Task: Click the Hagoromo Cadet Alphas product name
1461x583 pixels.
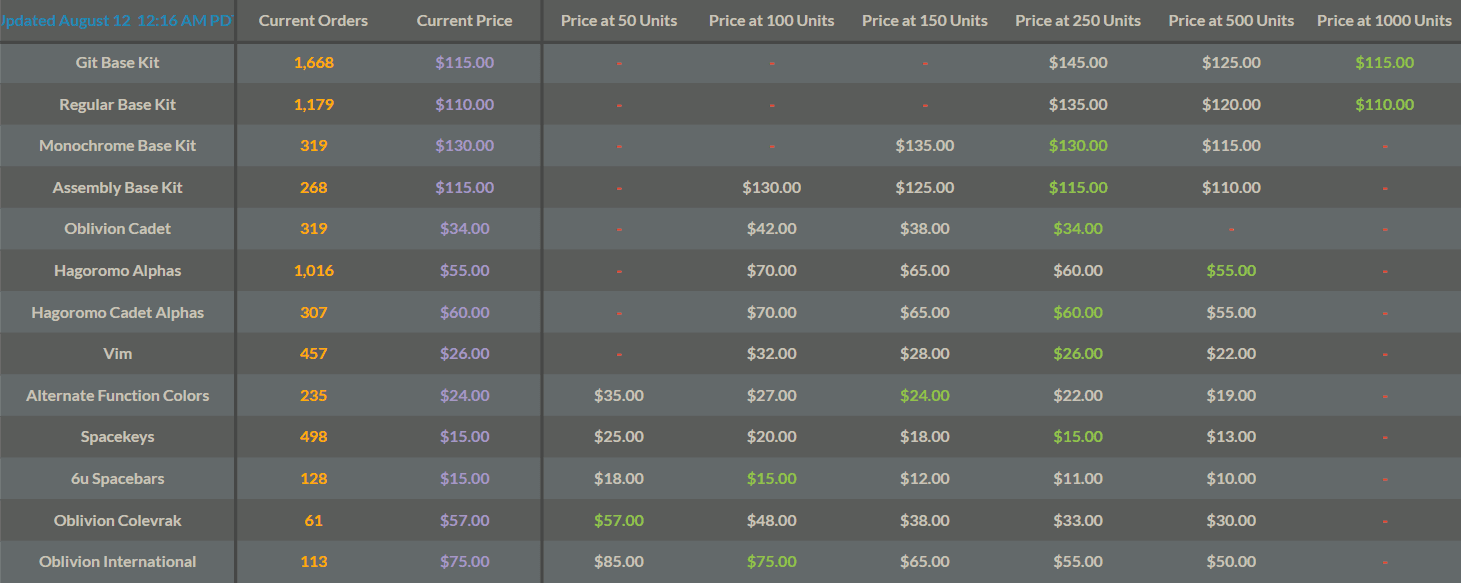Action: [x=118, y=313]
